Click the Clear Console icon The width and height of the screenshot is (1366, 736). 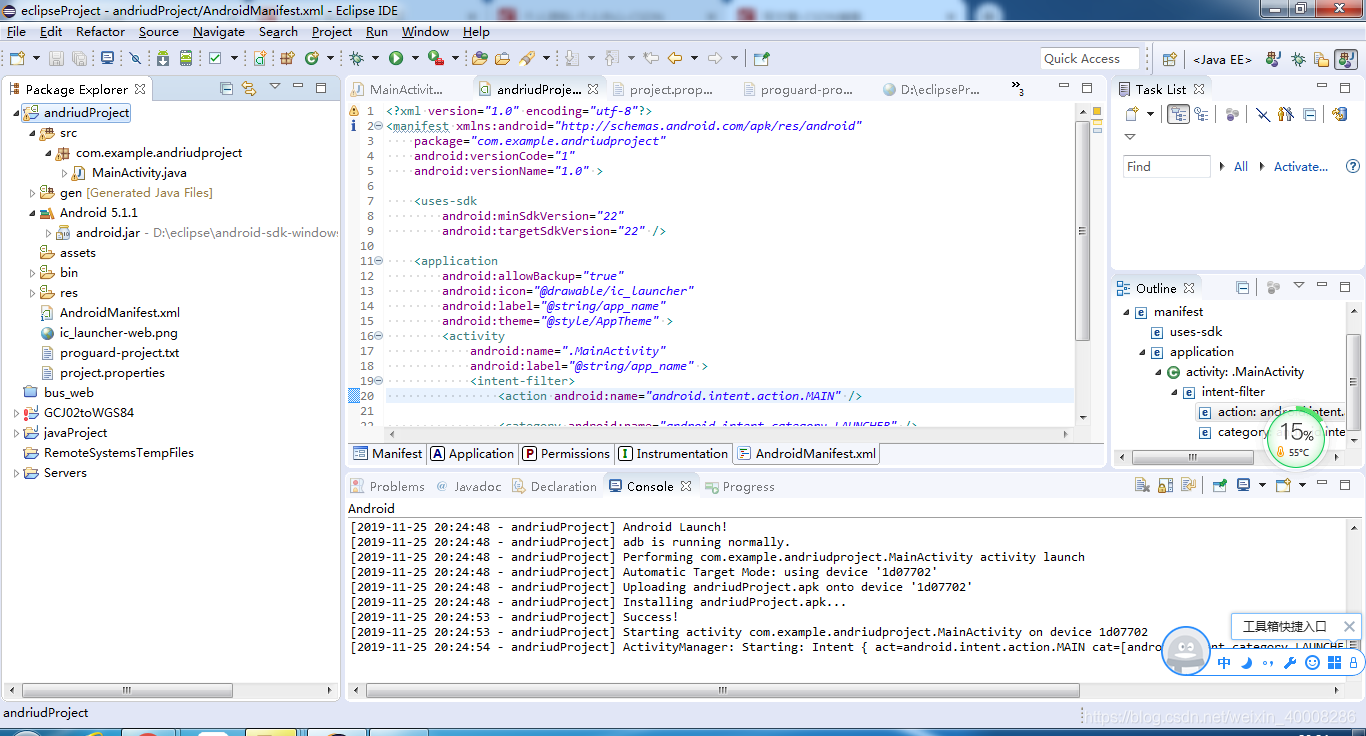(1142, 486)
